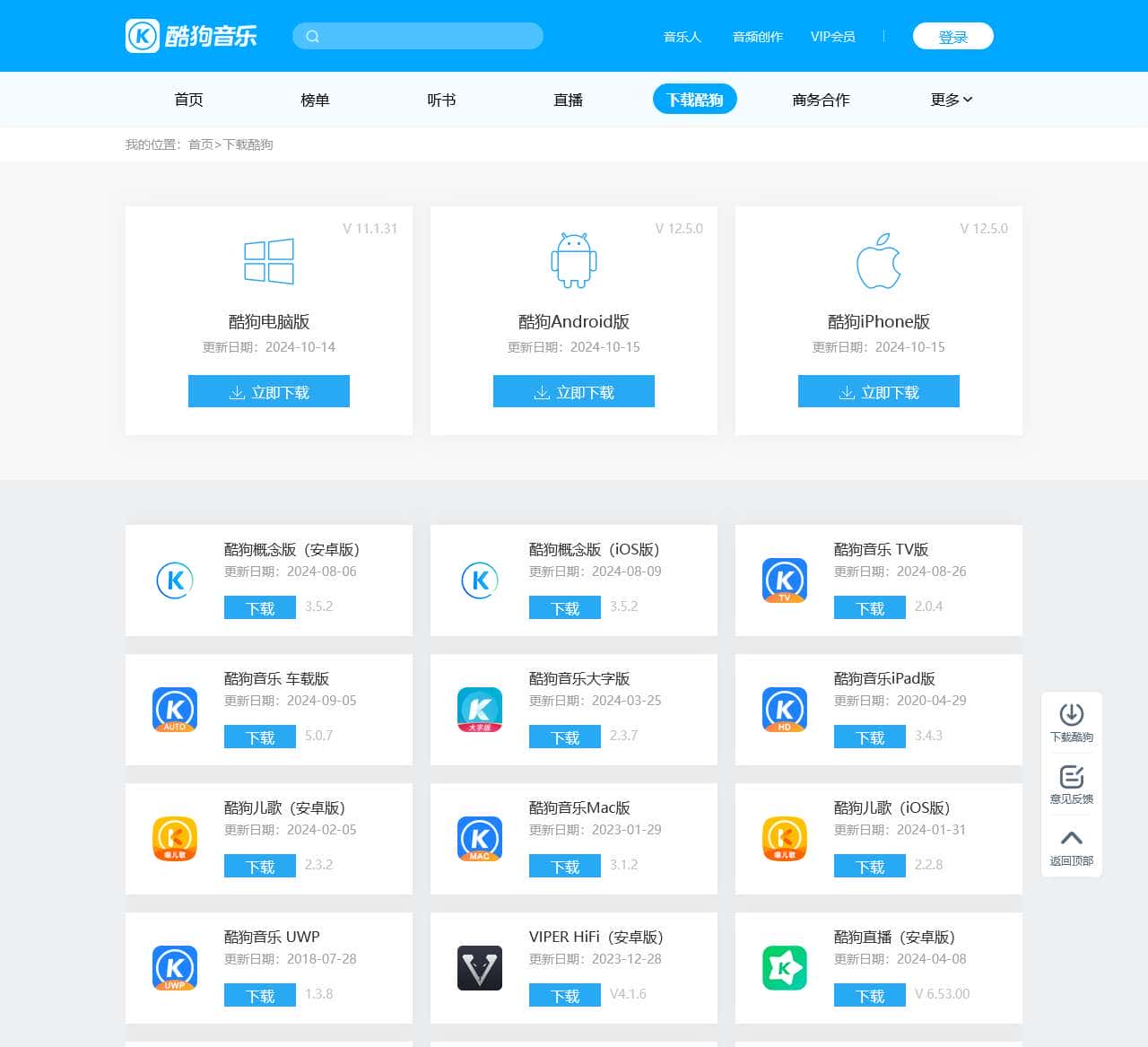This screenshot has height=1047, width=1148.
Task: Download 酷狗音乐 TV版
Action: (x=870, y=608)
